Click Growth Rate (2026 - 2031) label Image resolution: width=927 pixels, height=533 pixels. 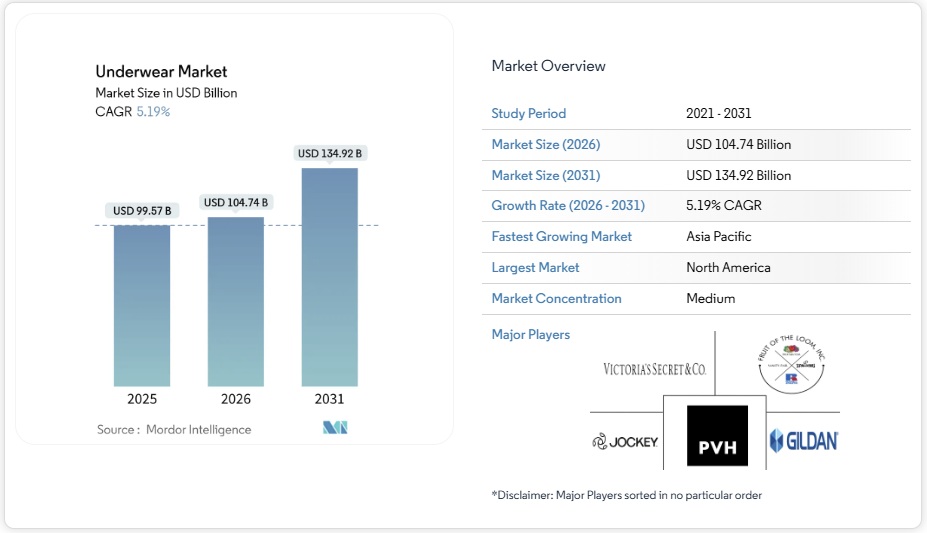(568, 206)
